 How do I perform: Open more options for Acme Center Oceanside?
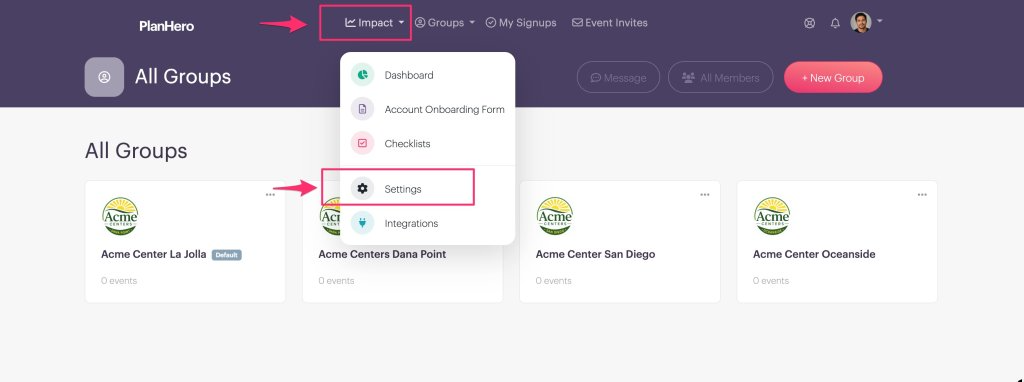coord(922,195)
